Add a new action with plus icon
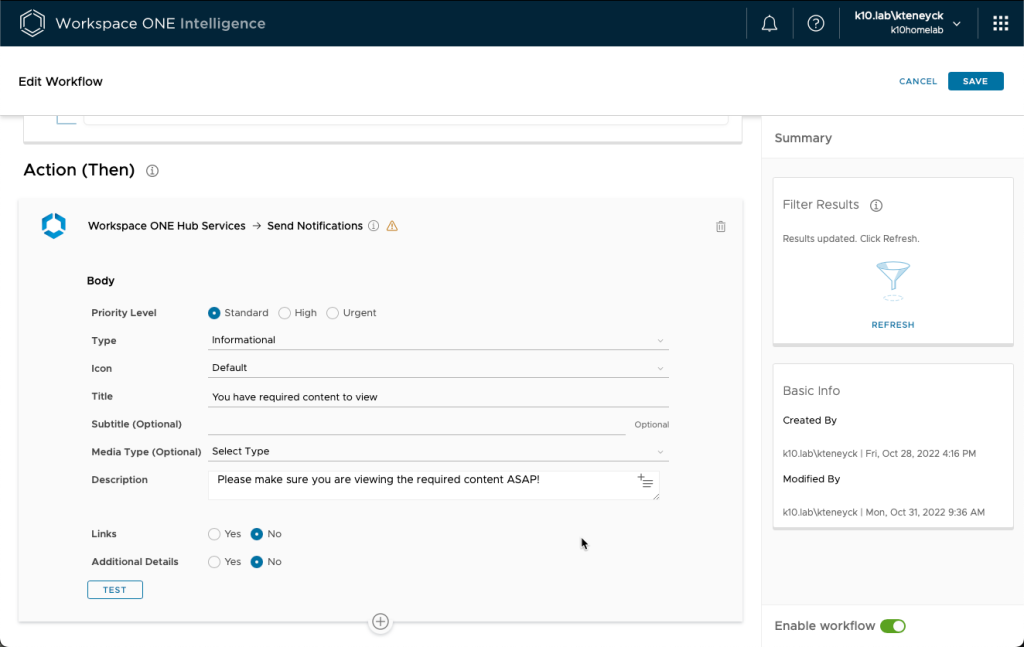 pyautogui.click(x=380, y=622)
